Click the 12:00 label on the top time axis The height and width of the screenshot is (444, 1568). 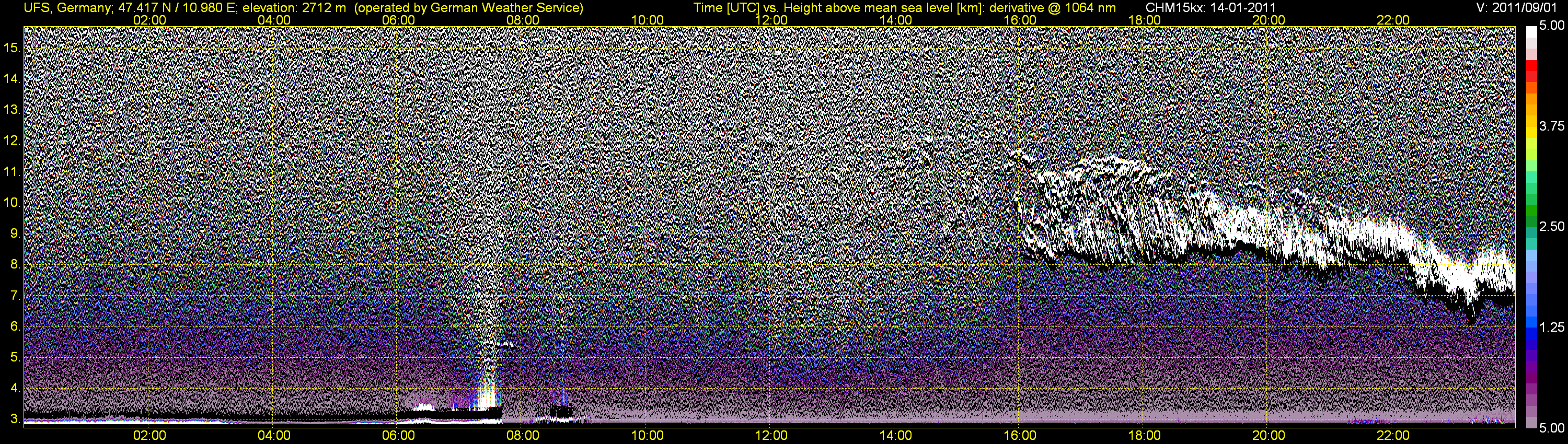point(771,20)
